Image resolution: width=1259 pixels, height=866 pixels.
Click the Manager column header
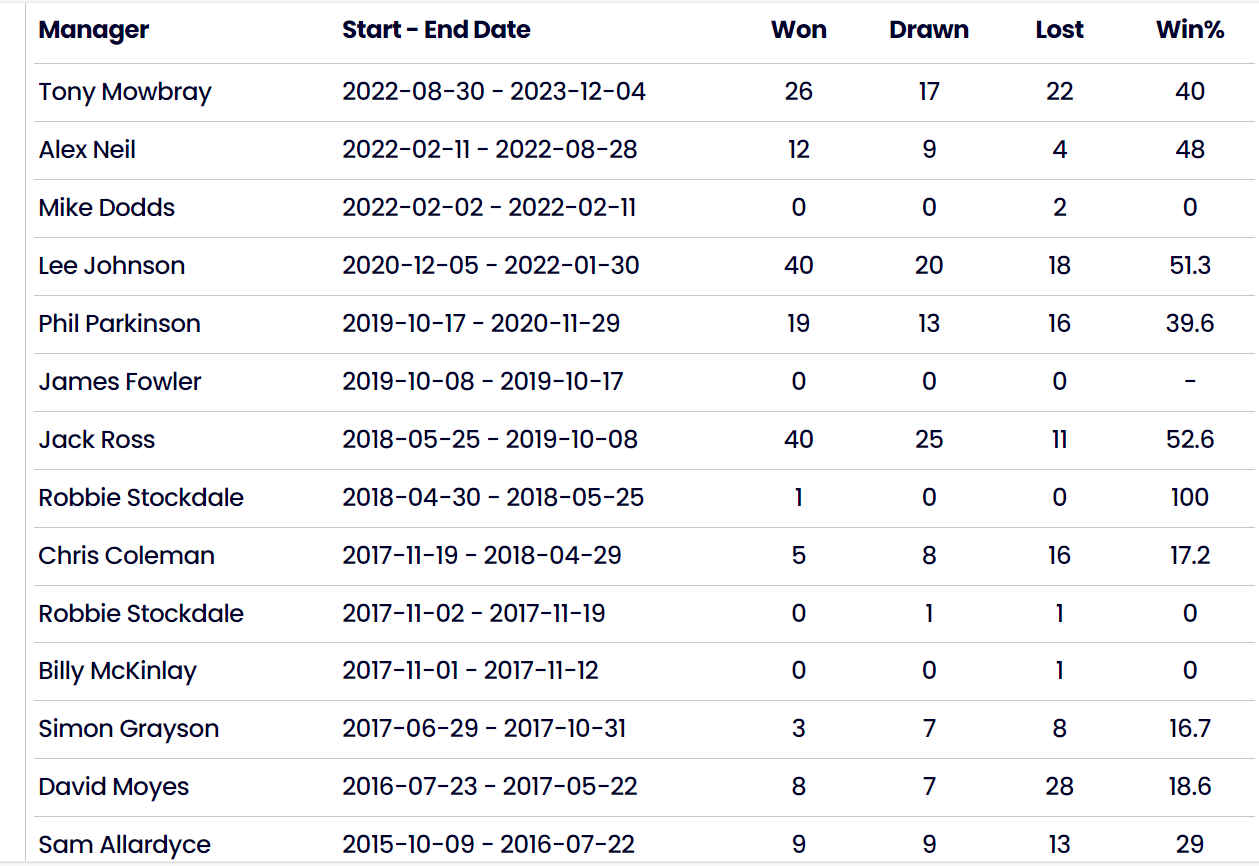tap(93, 30)
